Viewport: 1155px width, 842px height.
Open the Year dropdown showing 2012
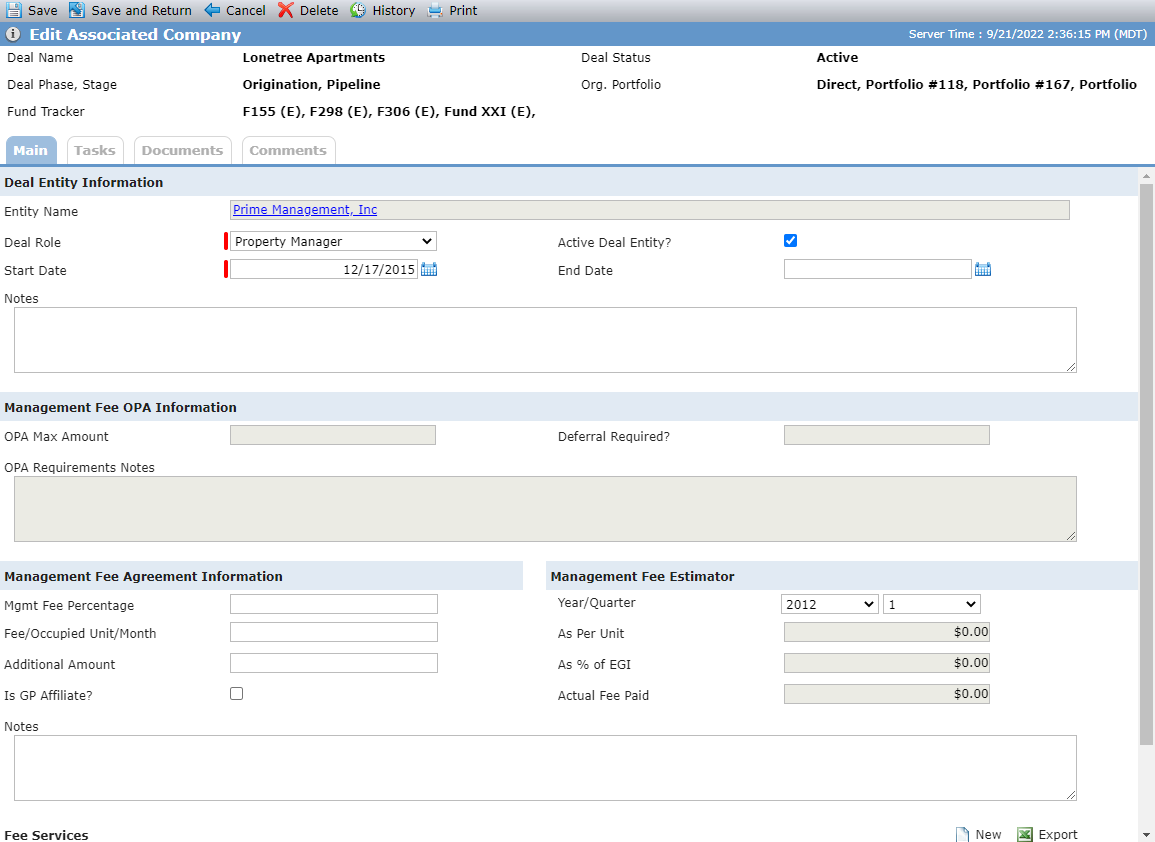829,604
